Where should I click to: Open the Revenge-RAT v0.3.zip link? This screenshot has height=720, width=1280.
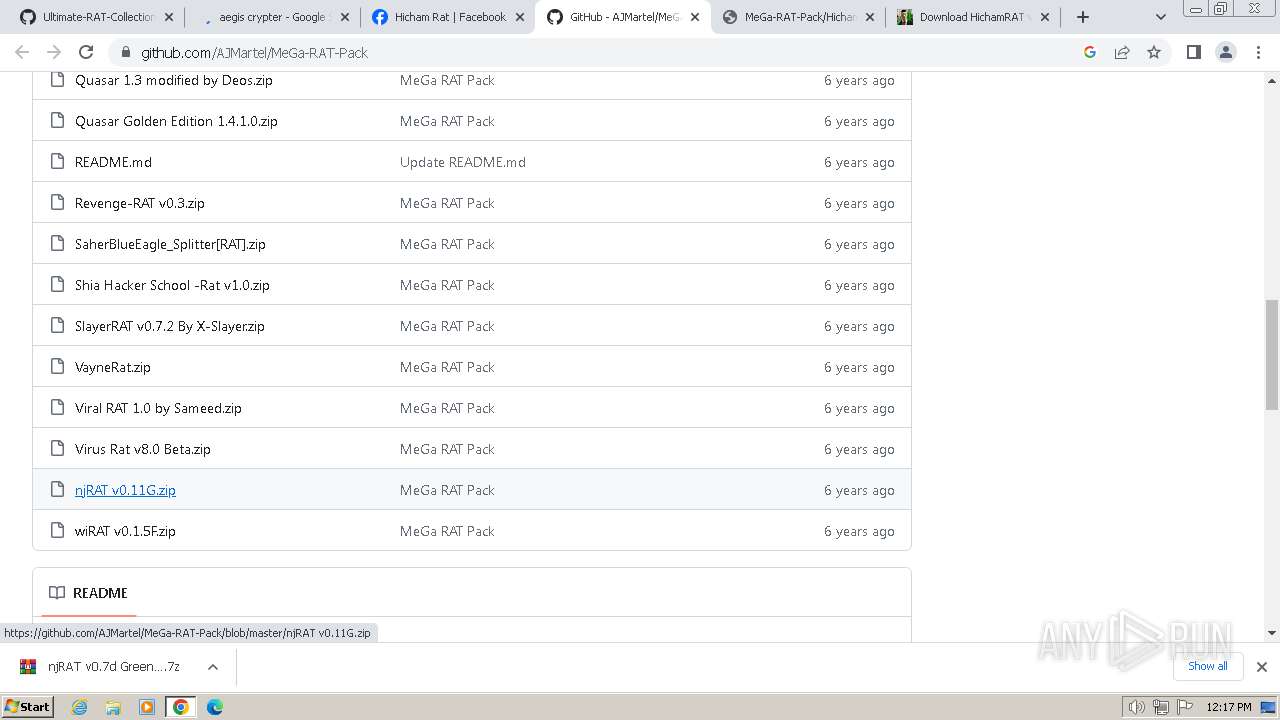[x=140, y=203]
